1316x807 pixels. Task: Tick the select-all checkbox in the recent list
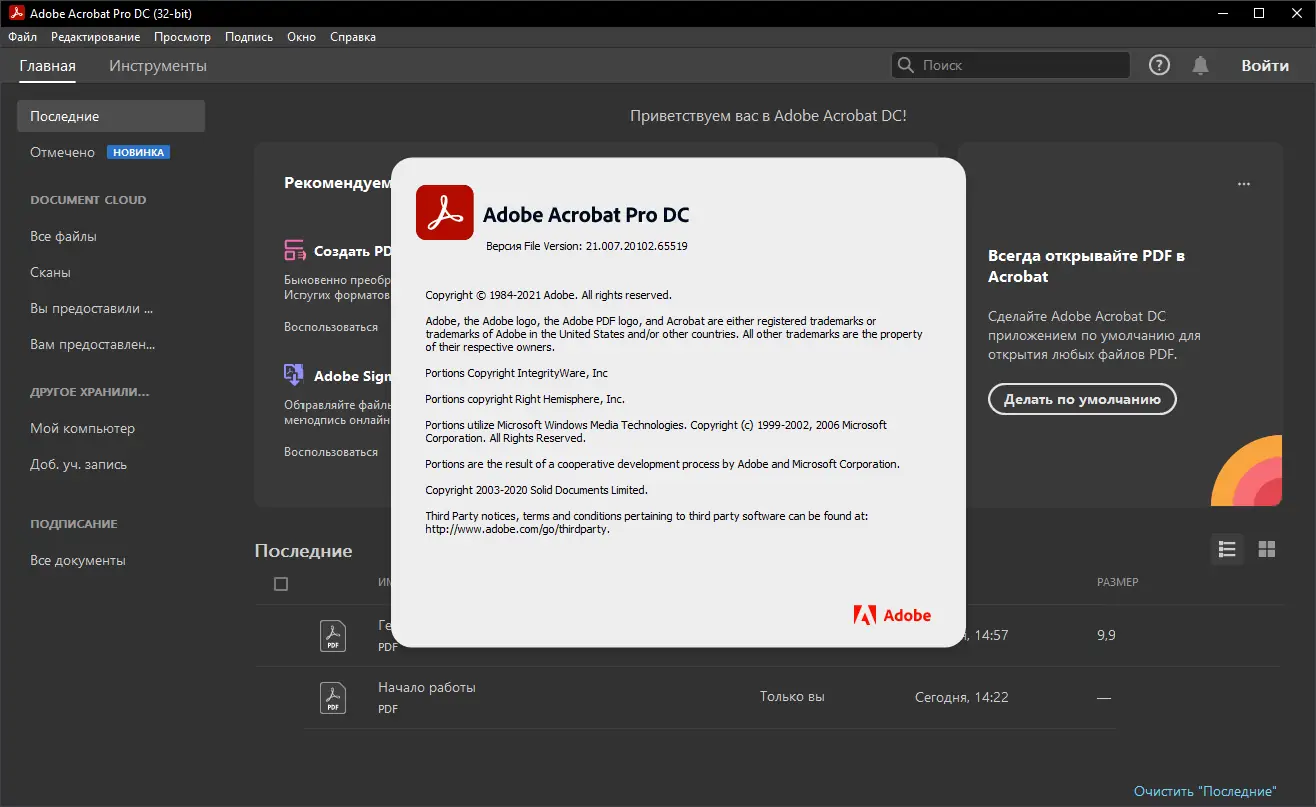coord(281,584)
